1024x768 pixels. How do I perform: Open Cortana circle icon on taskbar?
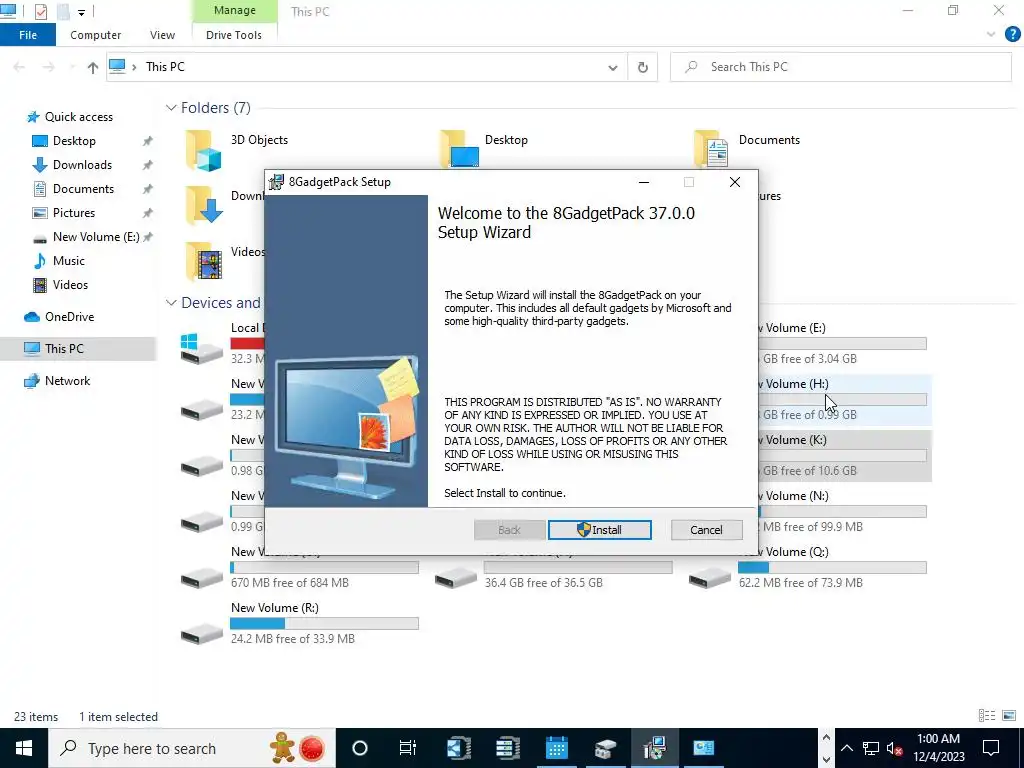point(360,748)
